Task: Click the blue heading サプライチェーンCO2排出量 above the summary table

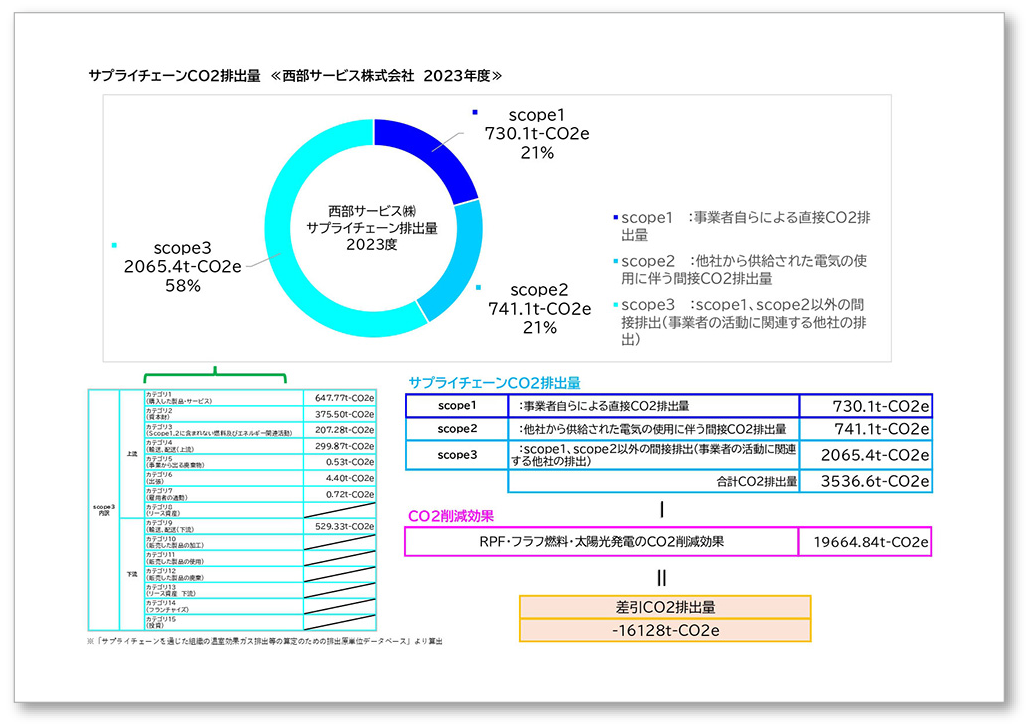Action: pyautogui.click(x=494, y=382)
